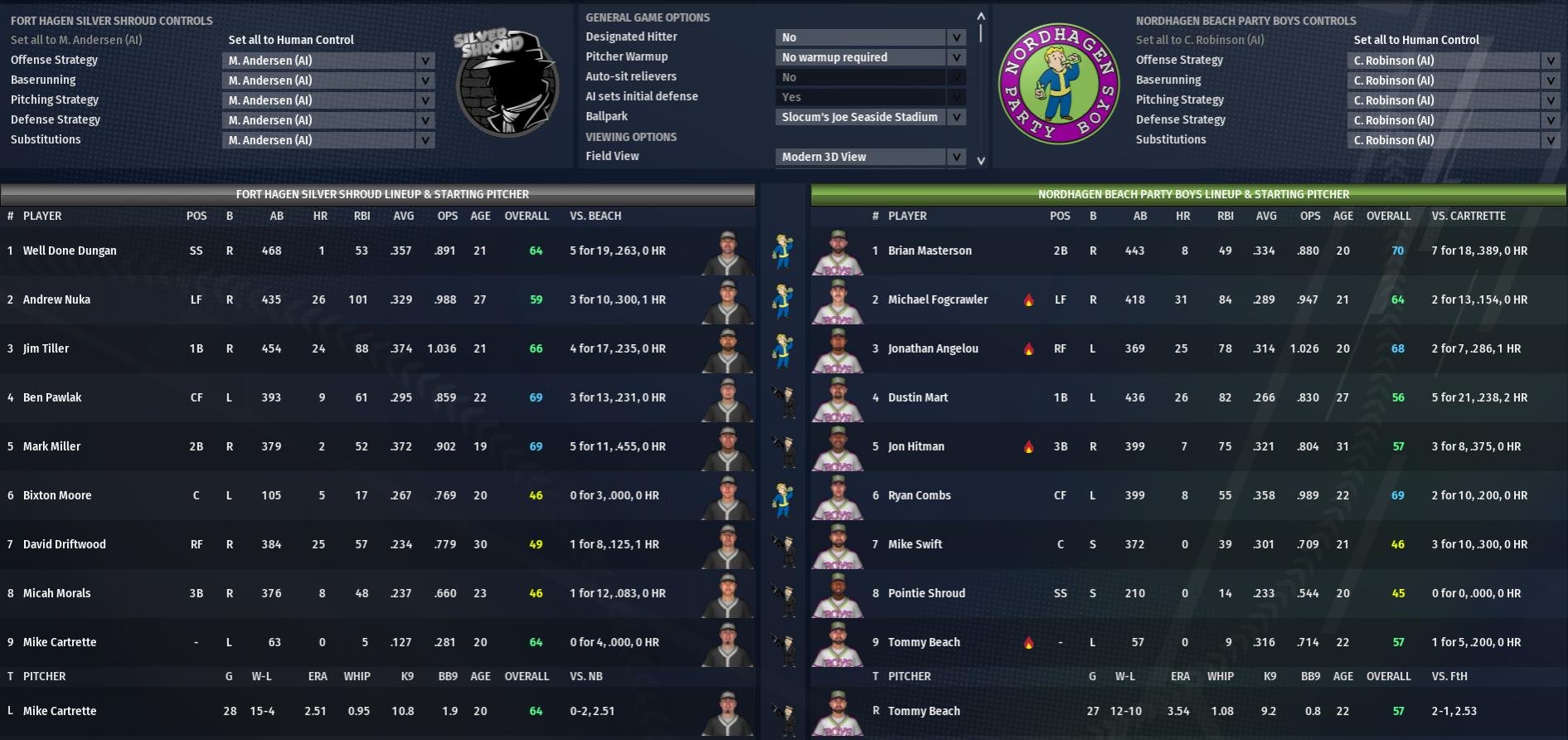Image resolution: width=1568 pixels, height=740 pixels.
Task: Open the Designated Hitter dropdown
Action: tap(871, 37)
